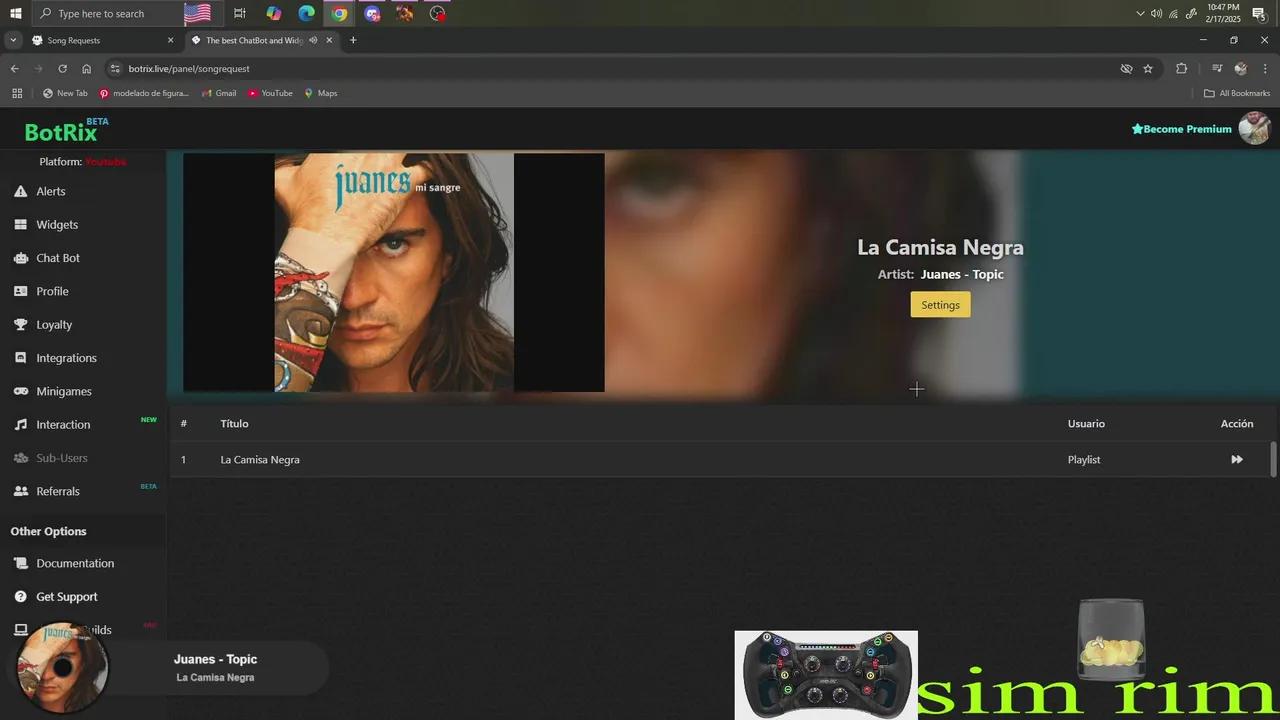Viewport: 1280px width, 720px height.
Task: Click the Juanes album cover thumbnail
Action: coord(394,272)
